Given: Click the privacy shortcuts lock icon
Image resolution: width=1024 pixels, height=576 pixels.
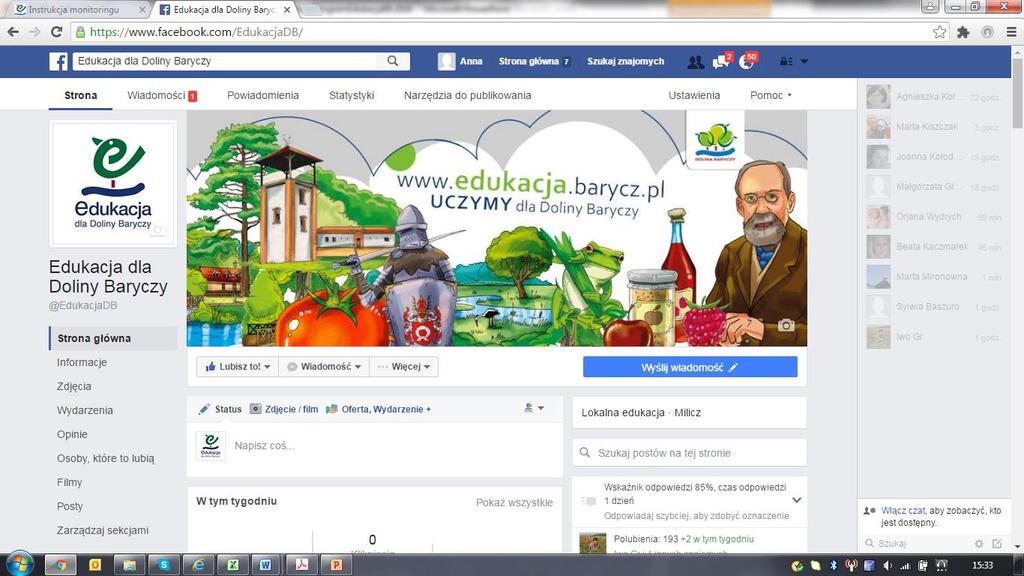Looking at the screenshot, I should [x=786, y=61].
